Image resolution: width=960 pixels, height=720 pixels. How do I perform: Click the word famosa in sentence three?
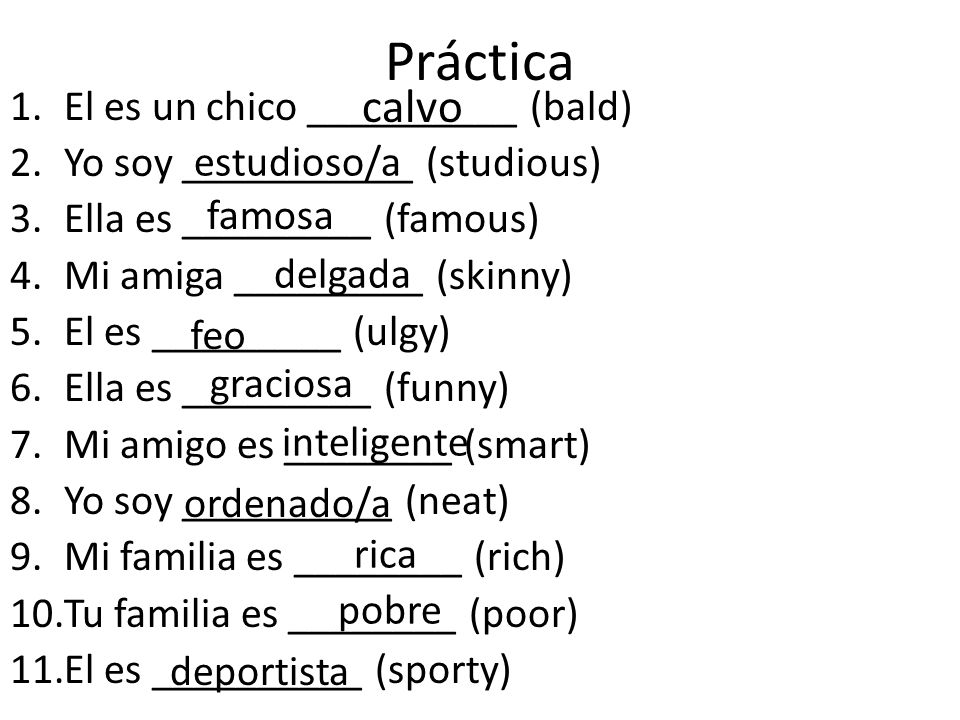pyautogui.click(x=269, y=216)
